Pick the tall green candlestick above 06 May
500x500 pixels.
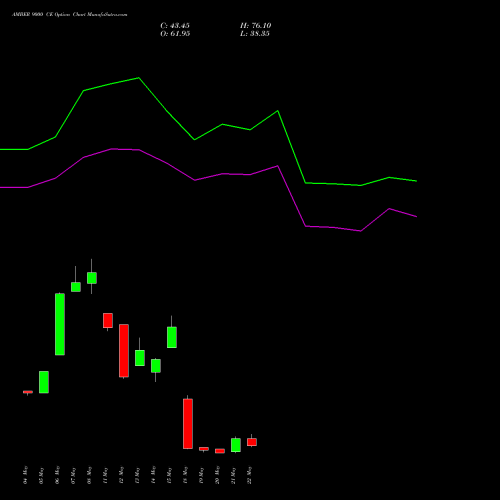(60, 324)
